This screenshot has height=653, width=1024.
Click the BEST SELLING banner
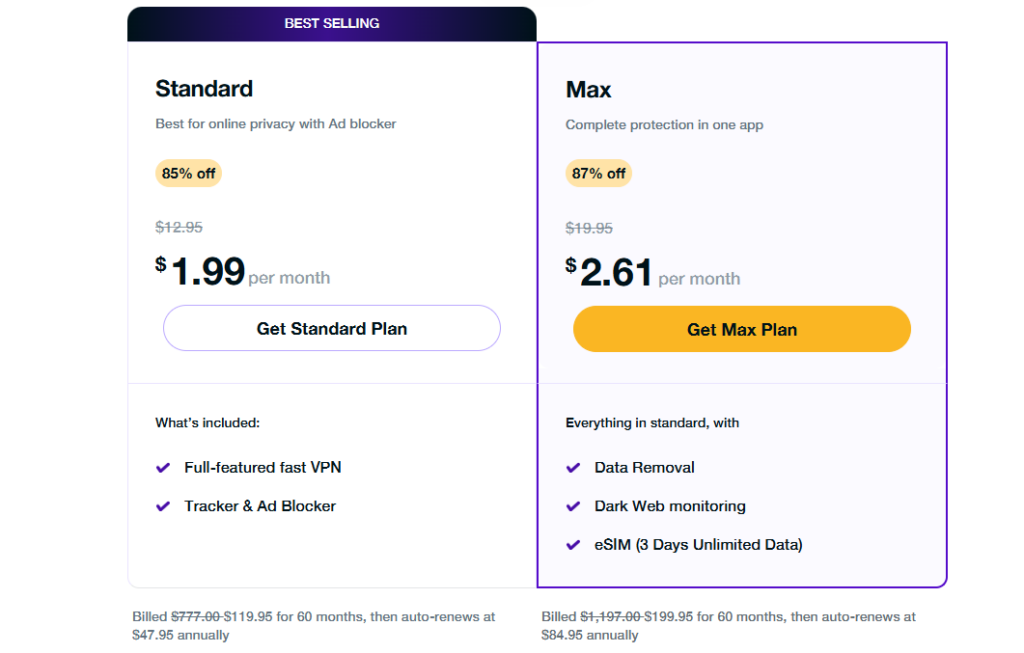click(x=331, y=23)
